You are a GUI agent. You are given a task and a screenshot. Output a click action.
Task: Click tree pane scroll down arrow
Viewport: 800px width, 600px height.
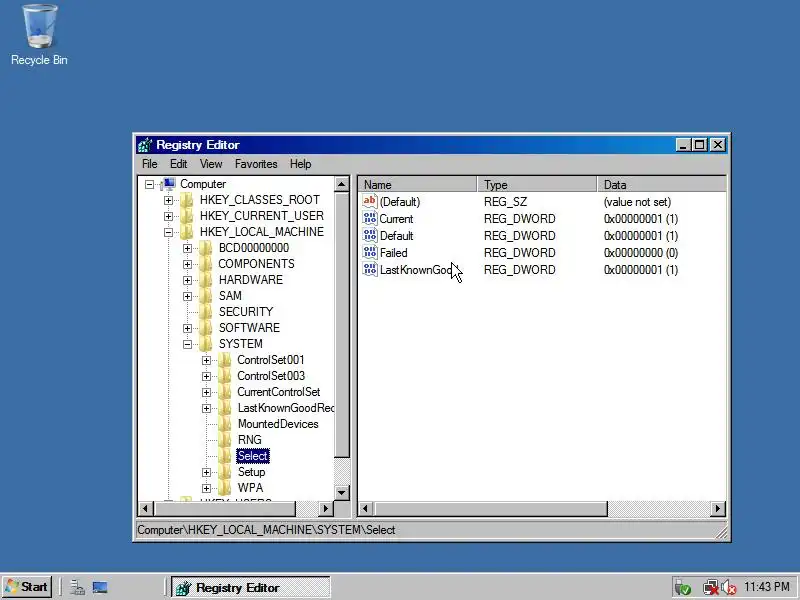[342, 492]
